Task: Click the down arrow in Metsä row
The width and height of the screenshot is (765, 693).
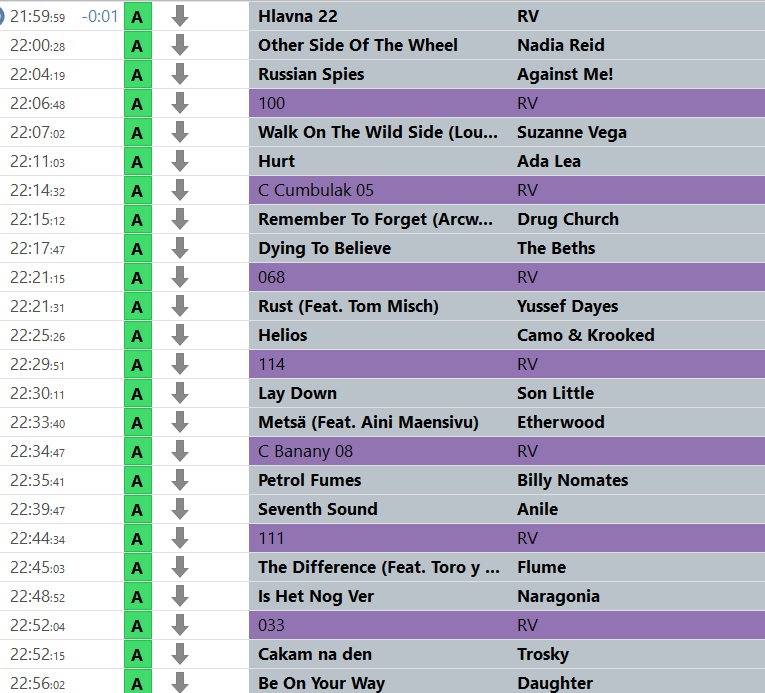Action: [180, 423]
